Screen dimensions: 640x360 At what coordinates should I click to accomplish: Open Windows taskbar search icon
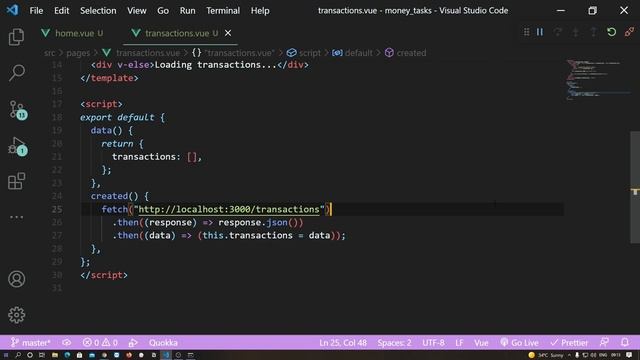pyautogui.click(x=18, y=355)
